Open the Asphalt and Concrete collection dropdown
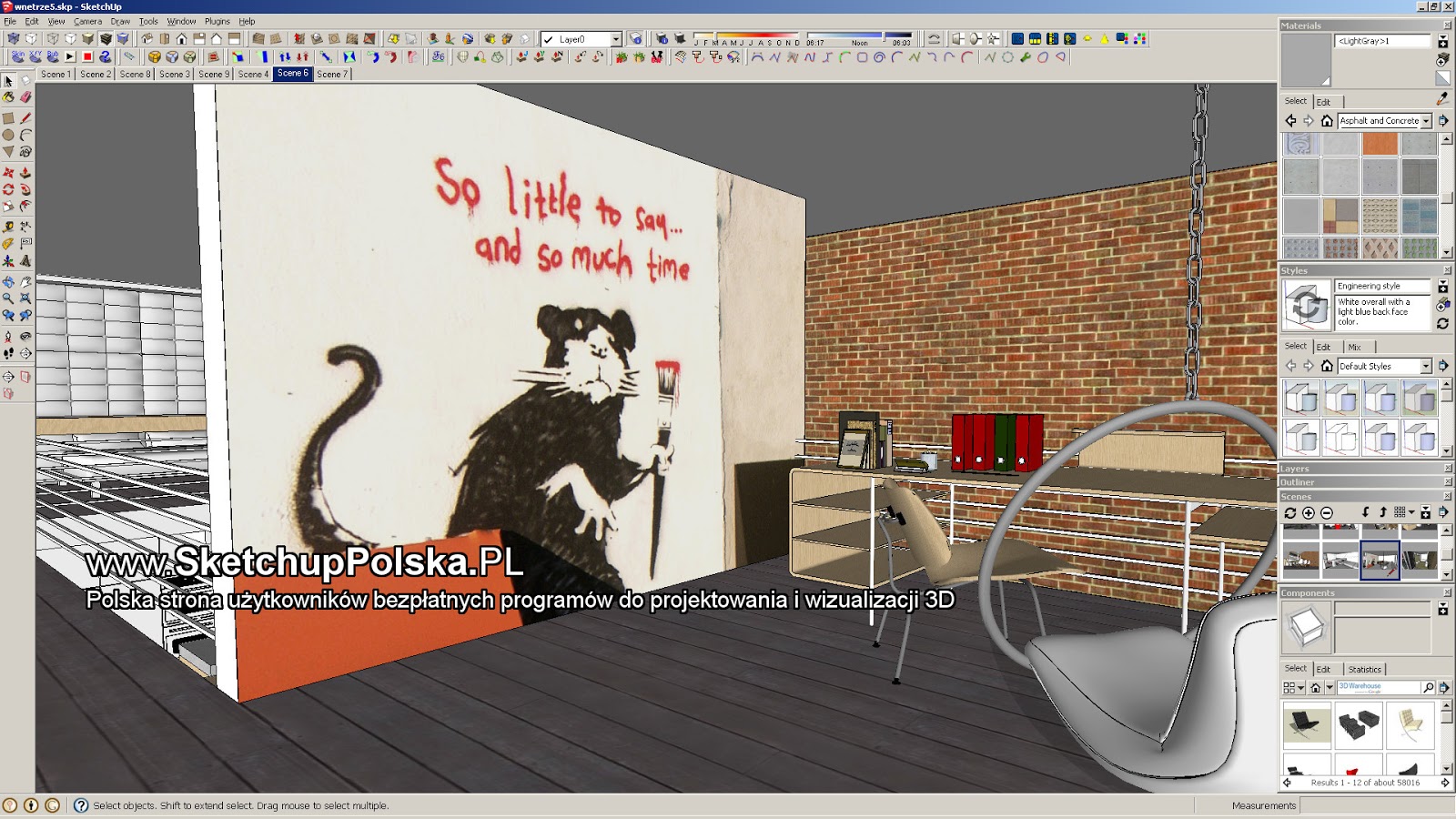 click(x=1427, y=121)
